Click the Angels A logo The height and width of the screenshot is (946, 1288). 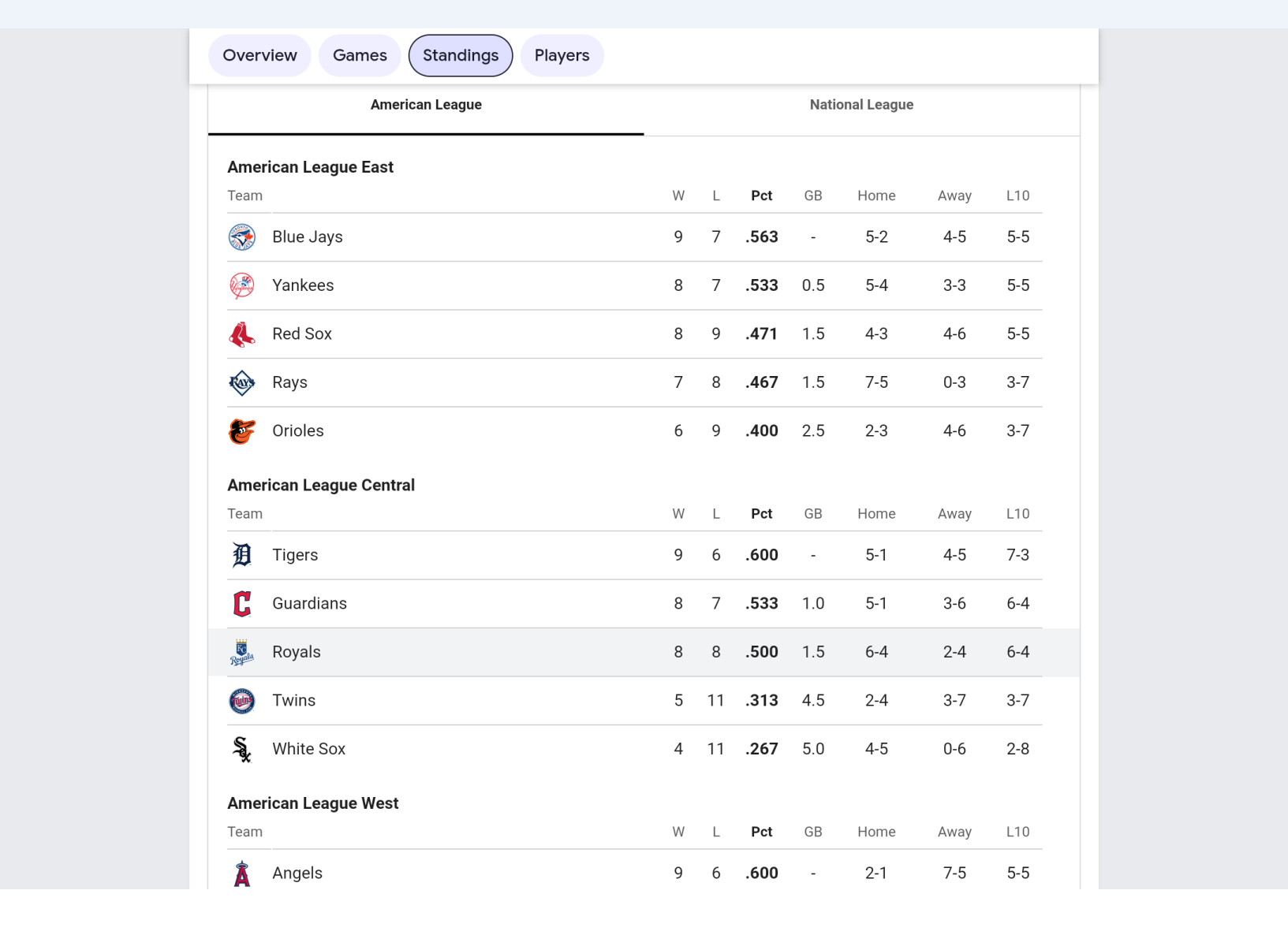(x=242, y=873)
